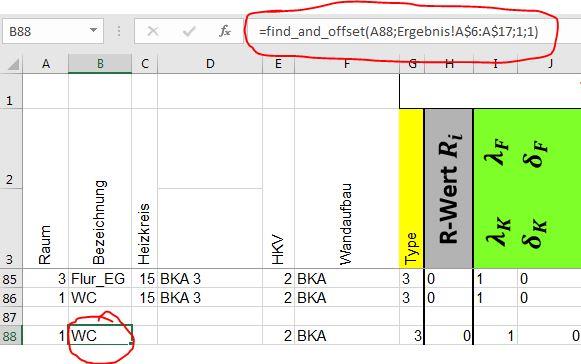Select row 87 header

click(x=11, y=317)
